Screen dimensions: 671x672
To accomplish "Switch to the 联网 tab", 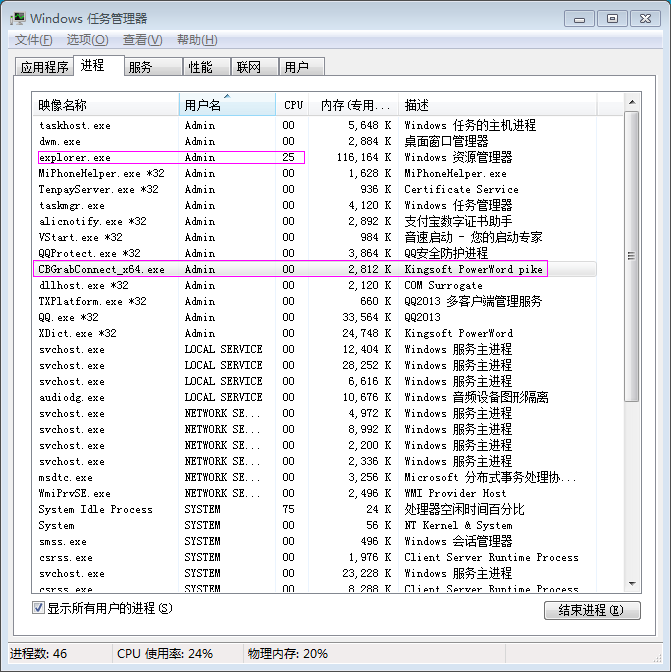I will 248,67.
